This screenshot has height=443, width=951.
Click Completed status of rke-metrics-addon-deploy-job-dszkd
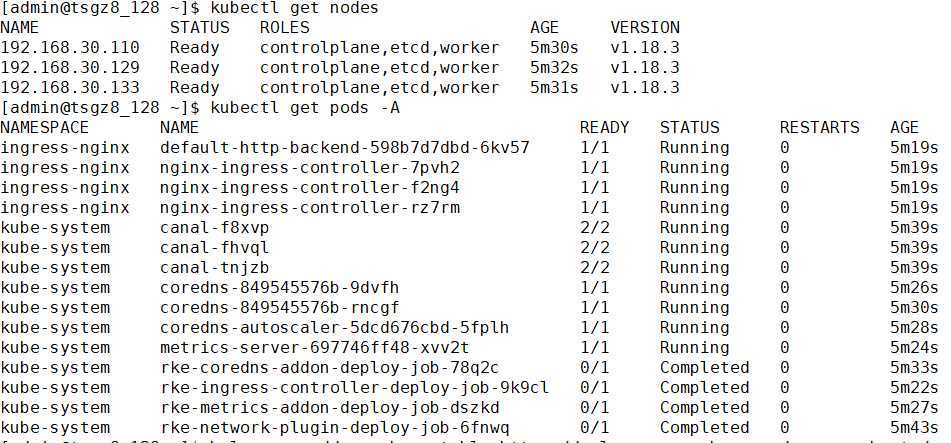[x=704, y=407]
